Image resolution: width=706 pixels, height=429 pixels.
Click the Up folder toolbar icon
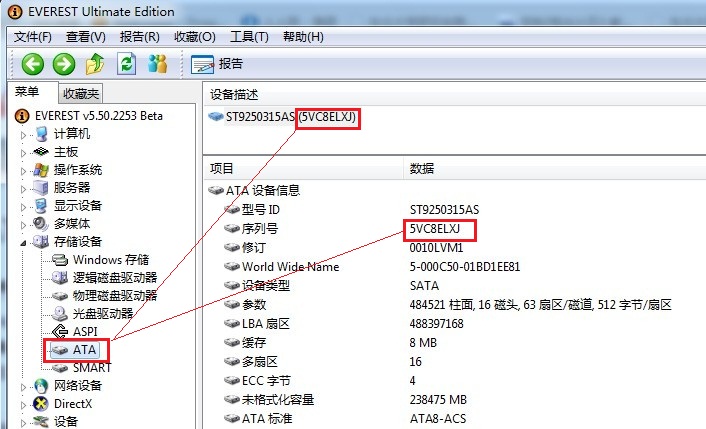pyautogui.click(x=95, y=64)
